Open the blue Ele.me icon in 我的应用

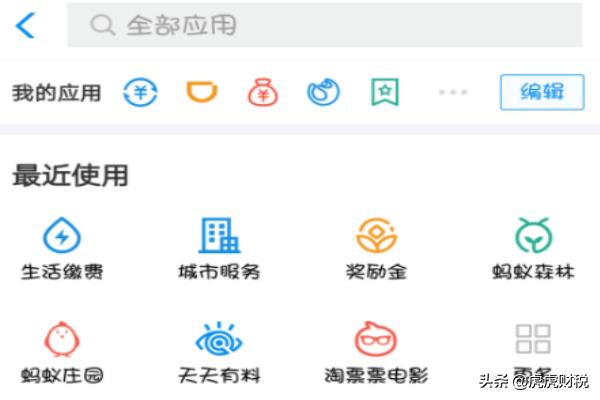coord(323,92)
